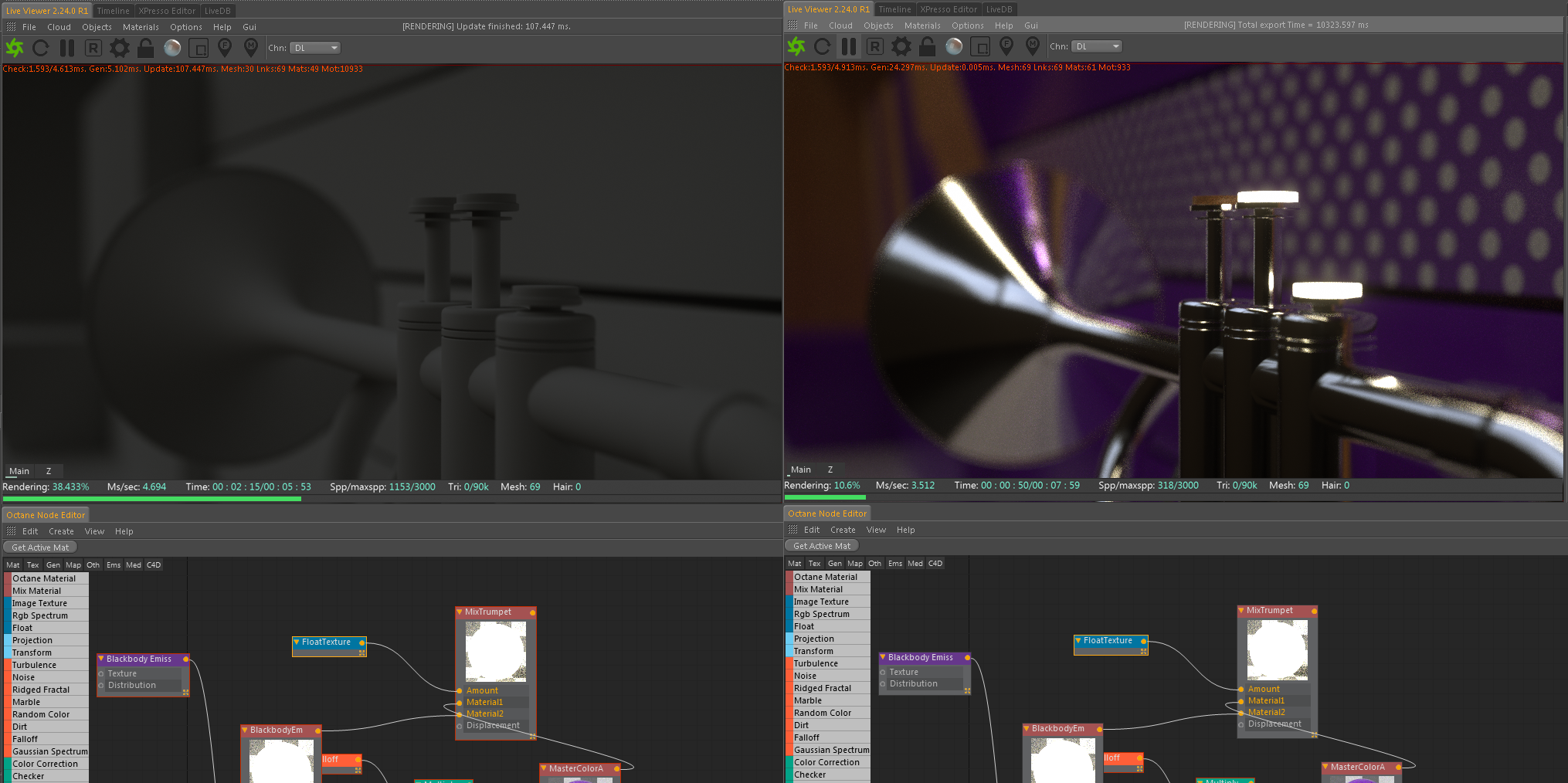Open the Materials menu in left Live Viewer

[141, 27]
